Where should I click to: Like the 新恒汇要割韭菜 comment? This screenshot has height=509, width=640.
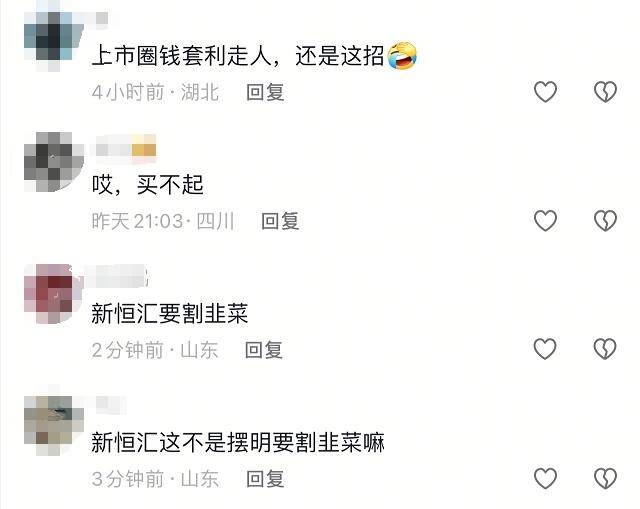coord(545,349)
